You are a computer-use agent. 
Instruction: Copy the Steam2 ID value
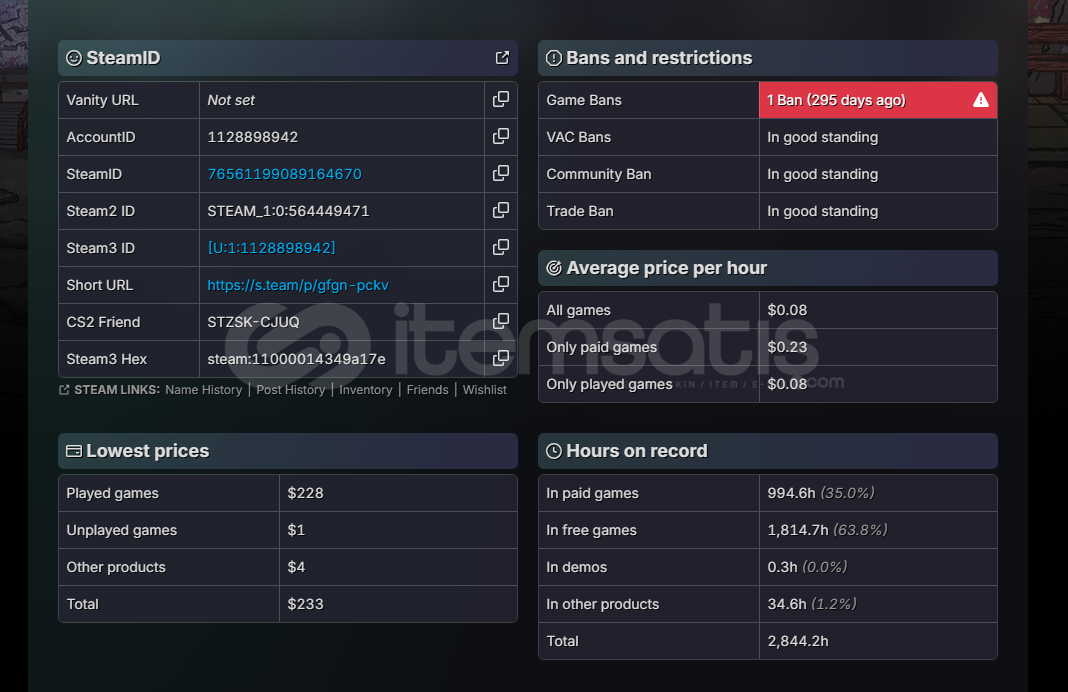click(501, 211)
